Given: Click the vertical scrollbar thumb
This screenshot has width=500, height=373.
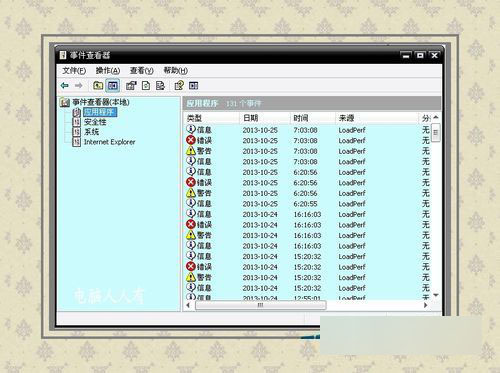Looking at the screenshot, I should pyautogui.click(x=436, y=132).
